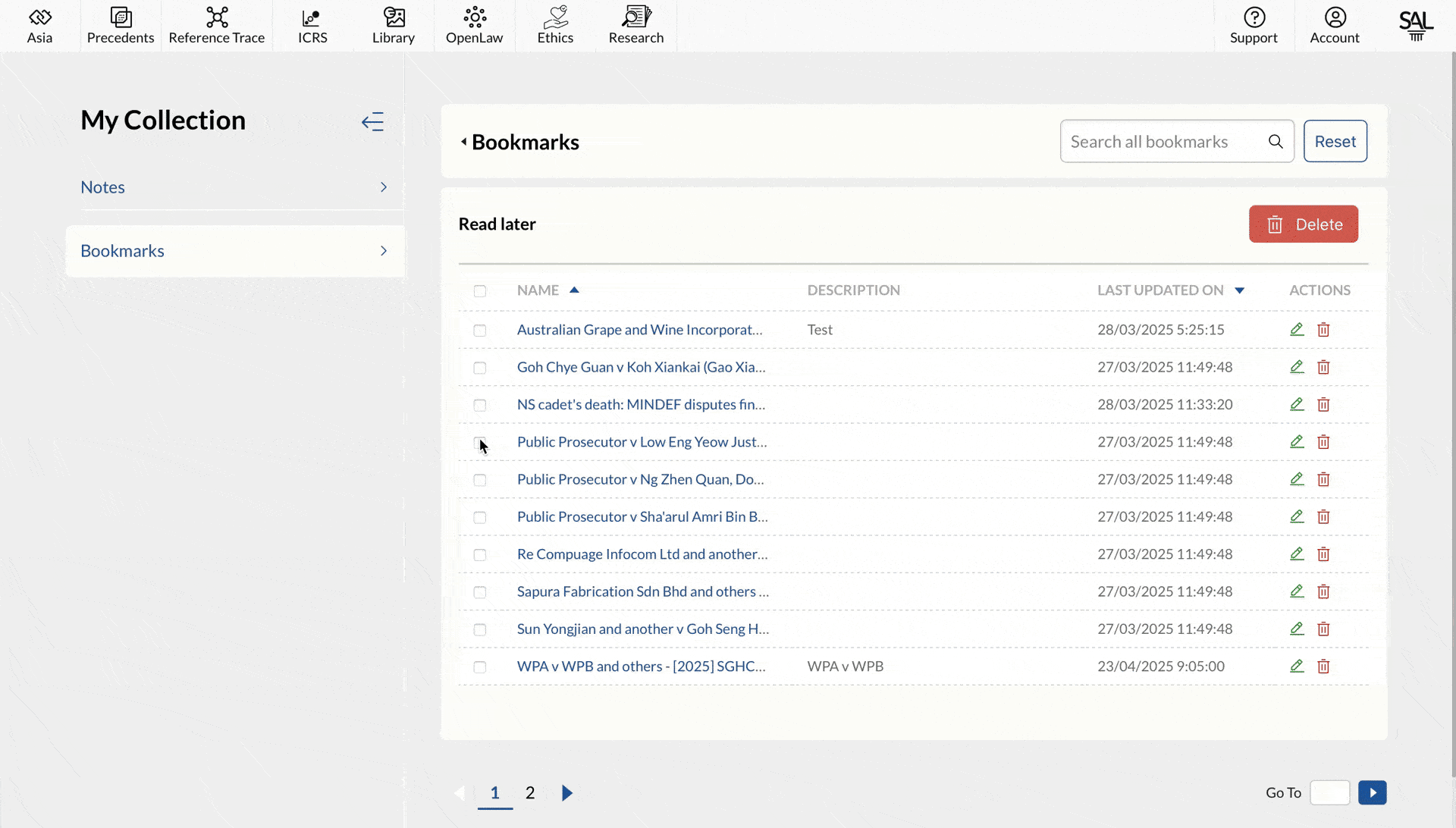Open the Account menu
Viewport: 1456px width, 828px height.
[1335, 26]
